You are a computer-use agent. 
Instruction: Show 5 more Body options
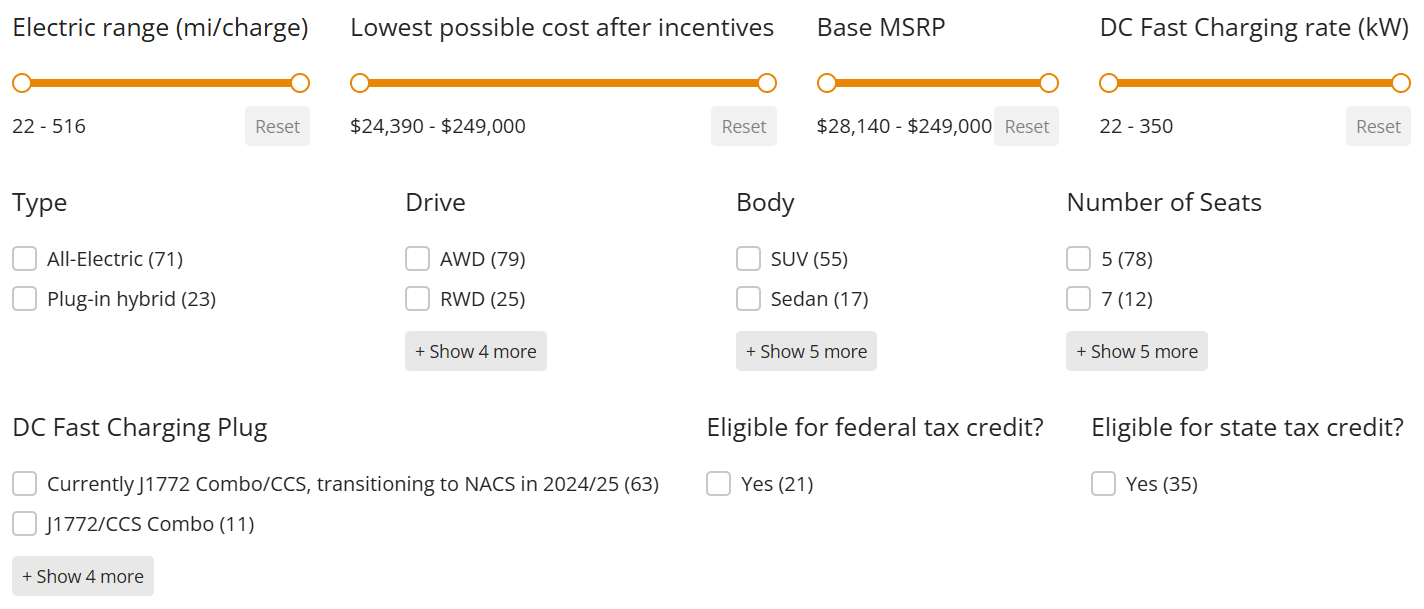[x=806, y=351]
